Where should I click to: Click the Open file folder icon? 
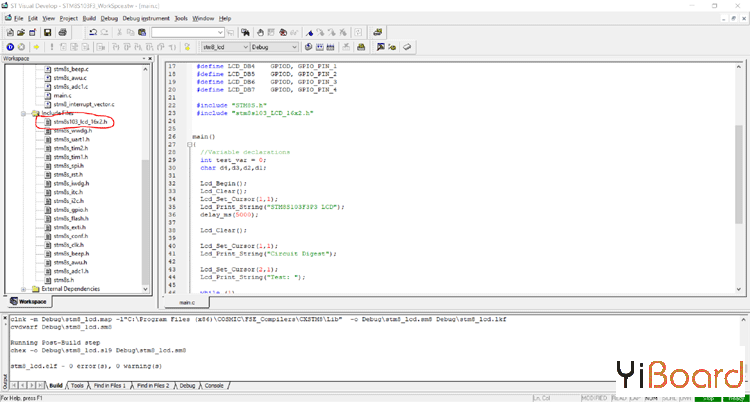tap(21, 33)
